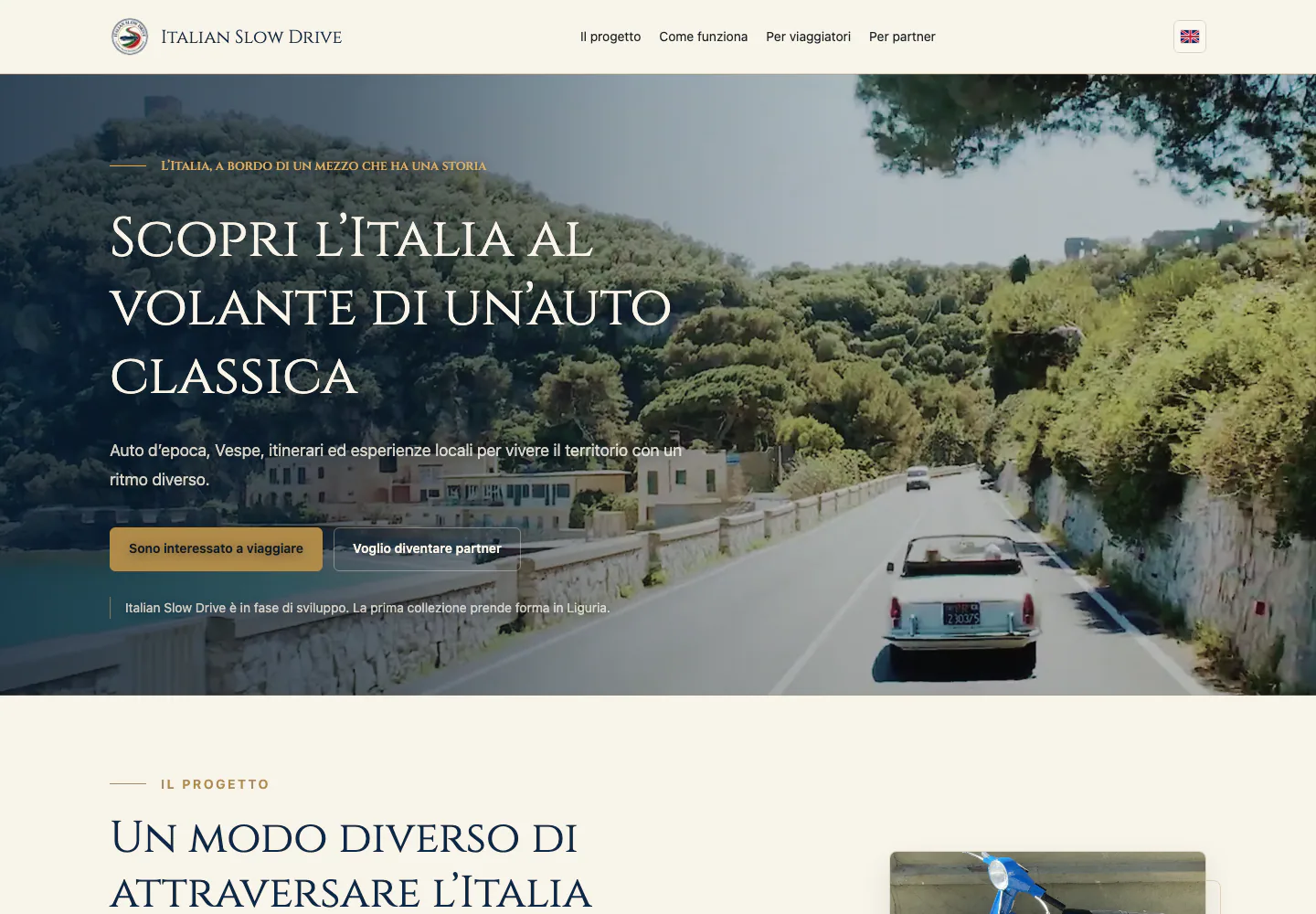This screenshot has width=1316, height=914.
Task: Open the blue scooter thumbnail image
Action: [x=1047, y=883]
